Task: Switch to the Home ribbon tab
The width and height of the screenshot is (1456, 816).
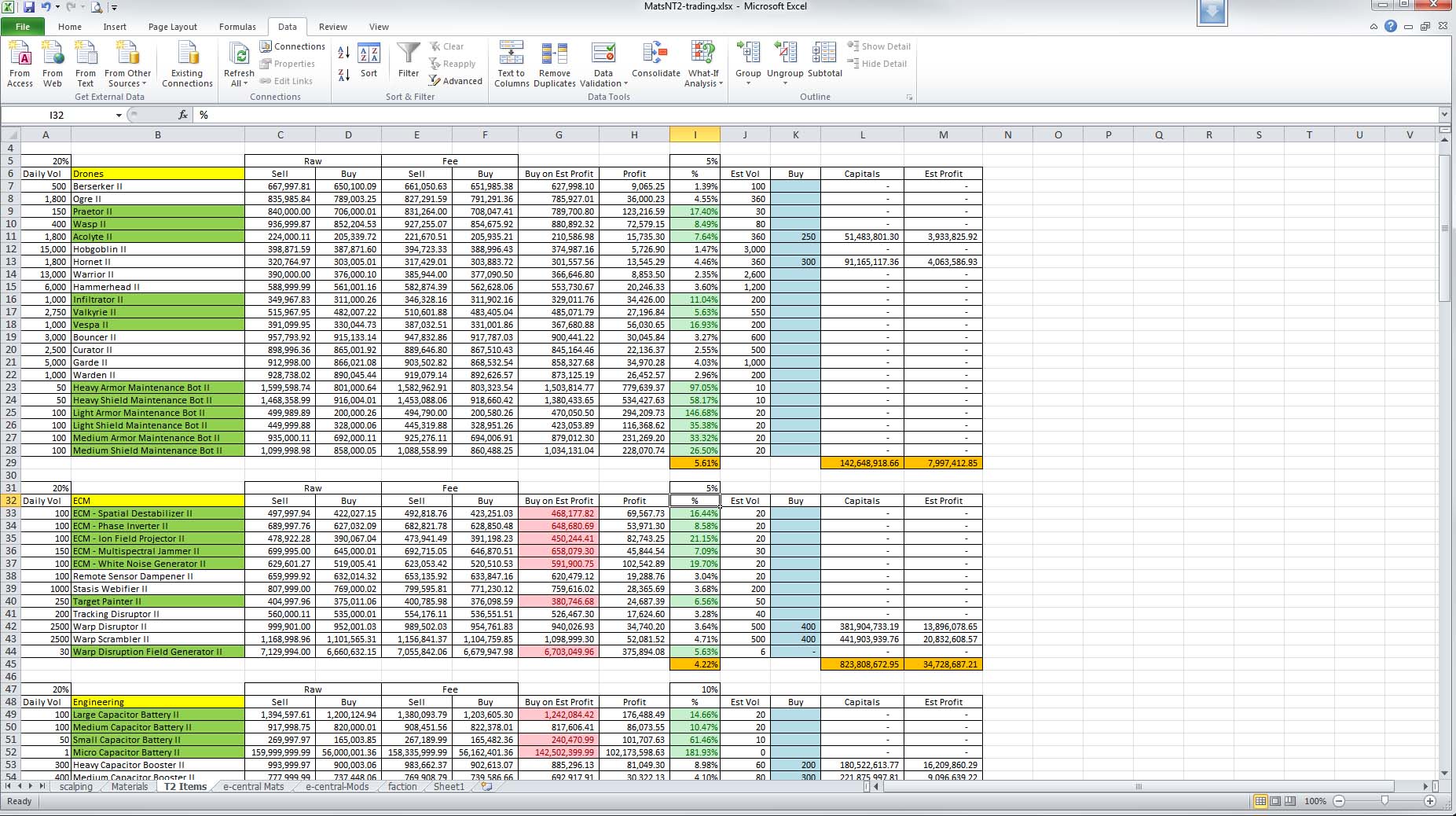Action: point(70,27)
